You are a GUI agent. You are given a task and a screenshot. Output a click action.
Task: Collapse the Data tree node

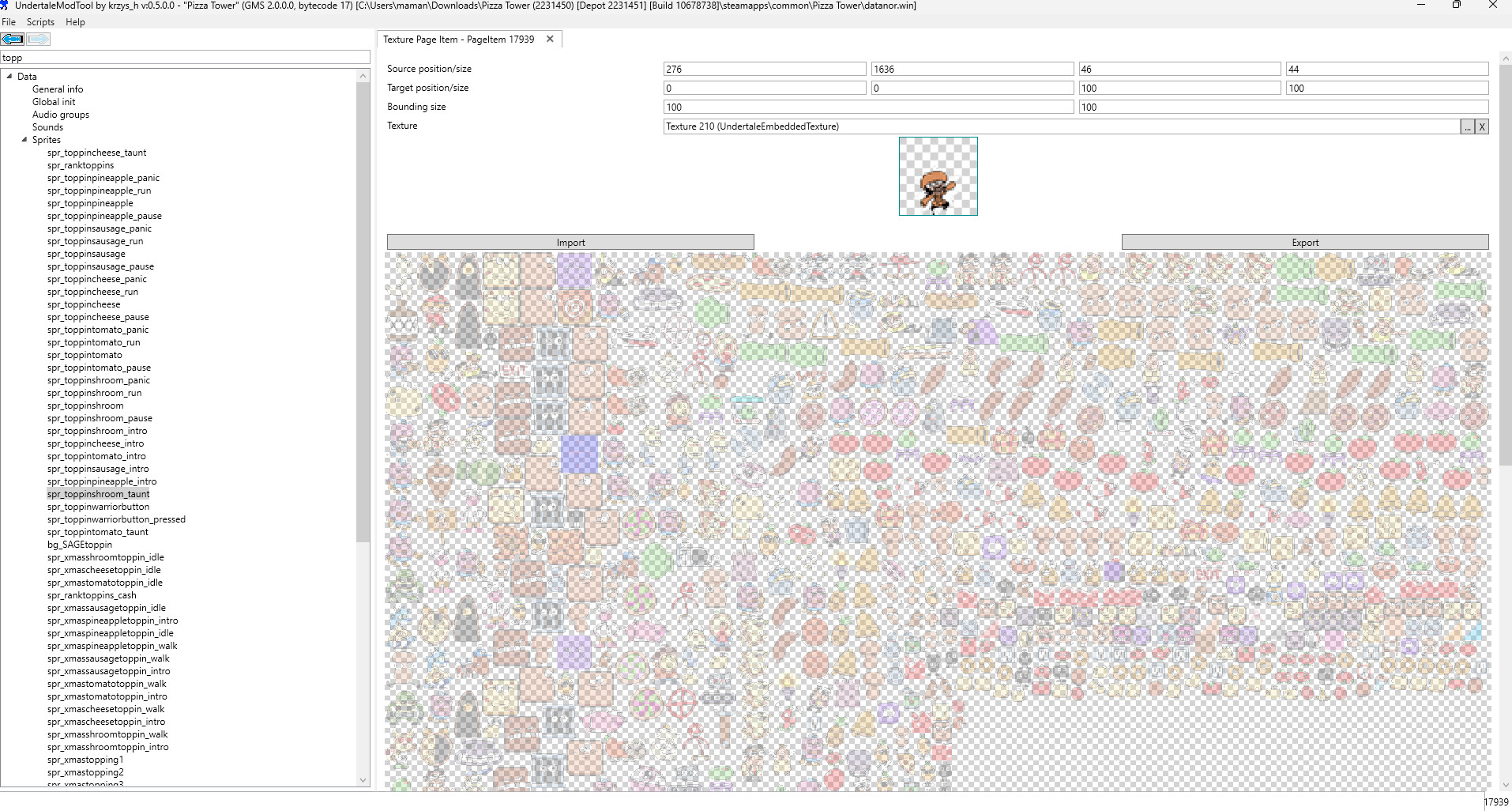tap(9, 77)
